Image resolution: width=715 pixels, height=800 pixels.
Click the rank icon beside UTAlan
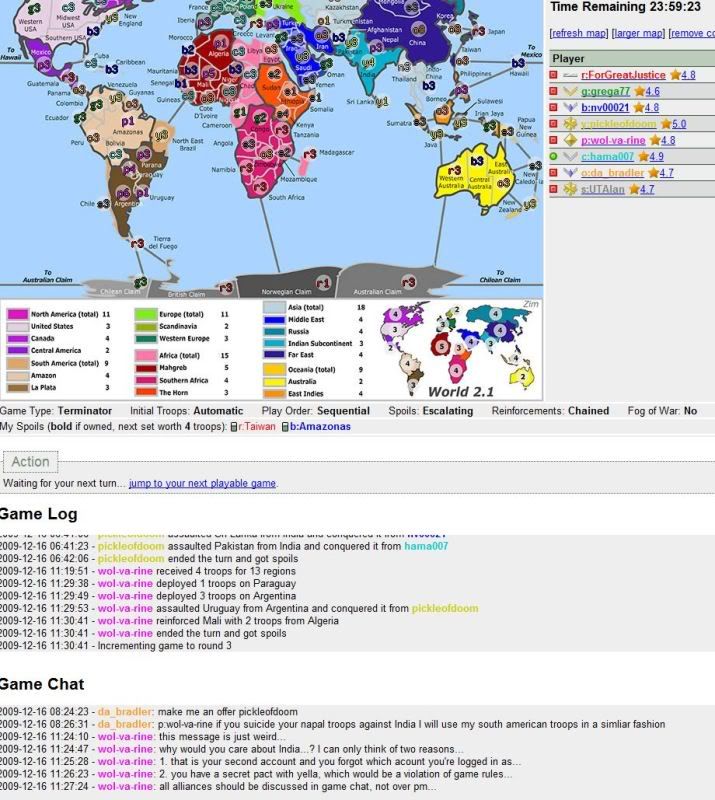tap(570, 189)
